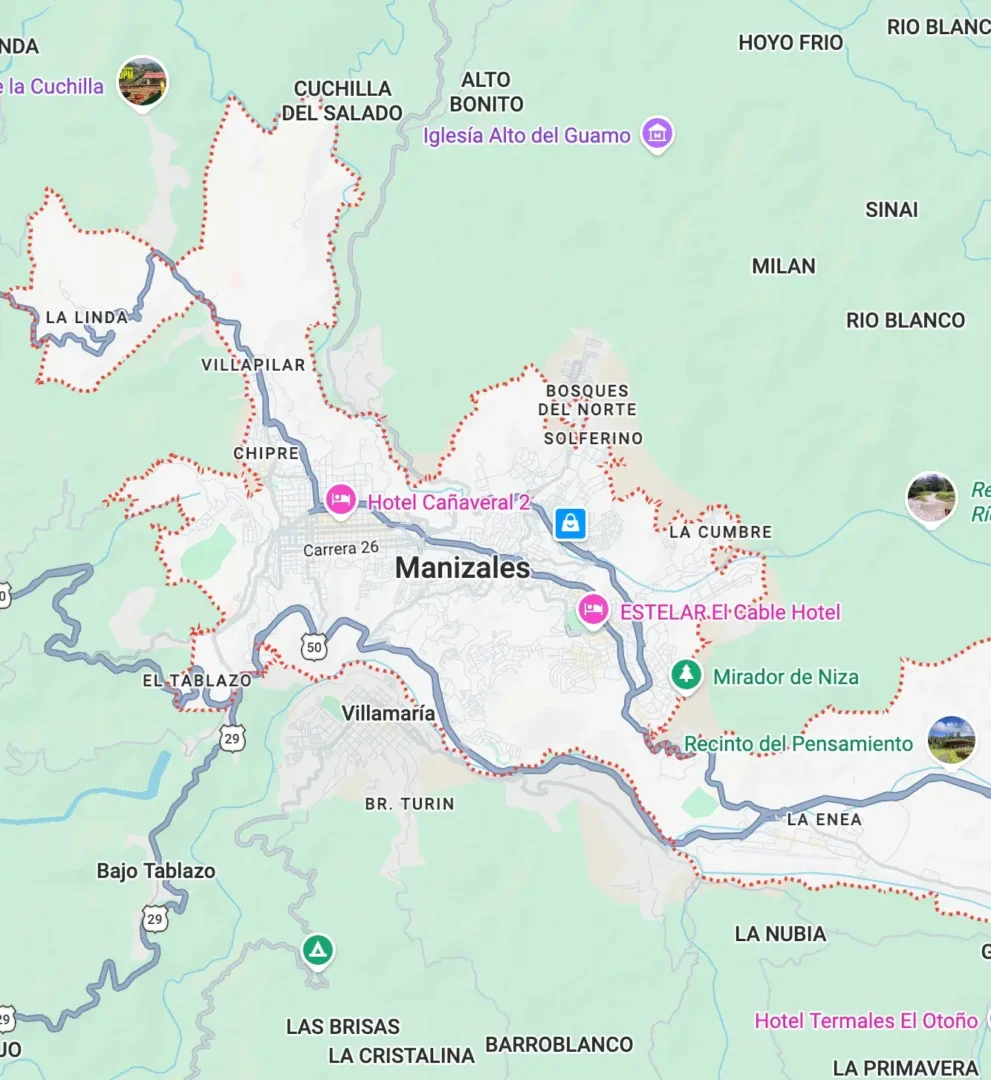
Task: Click the river photo thumbnail on the right edge
Action: tap(931, 497)
